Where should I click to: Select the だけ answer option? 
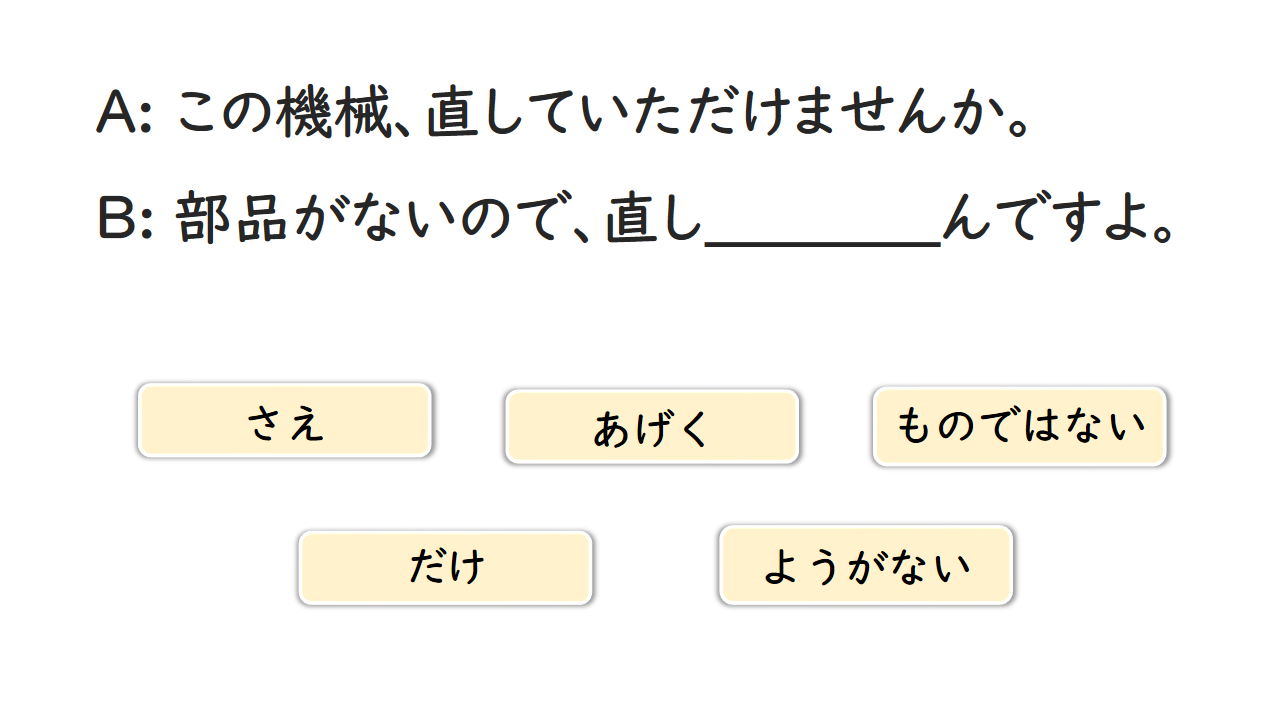click(446, 568)
